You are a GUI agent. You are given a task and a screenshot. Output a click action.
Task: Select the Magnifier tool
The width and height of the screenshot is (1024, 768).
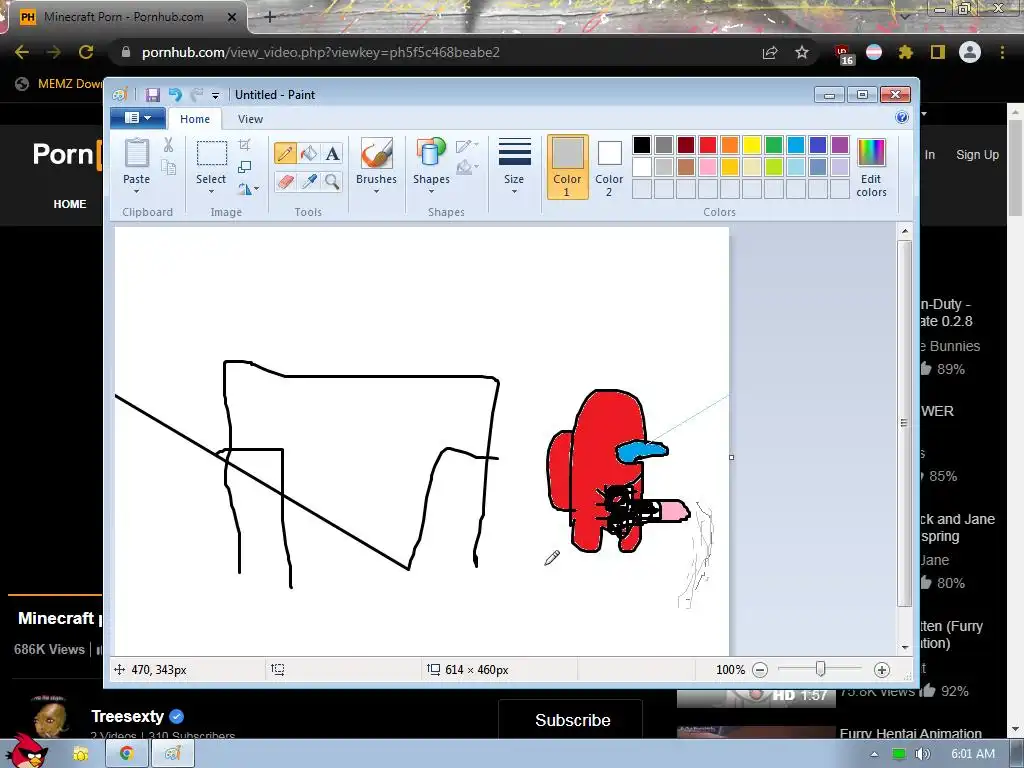pyautogui.click(x=332, y=181)
